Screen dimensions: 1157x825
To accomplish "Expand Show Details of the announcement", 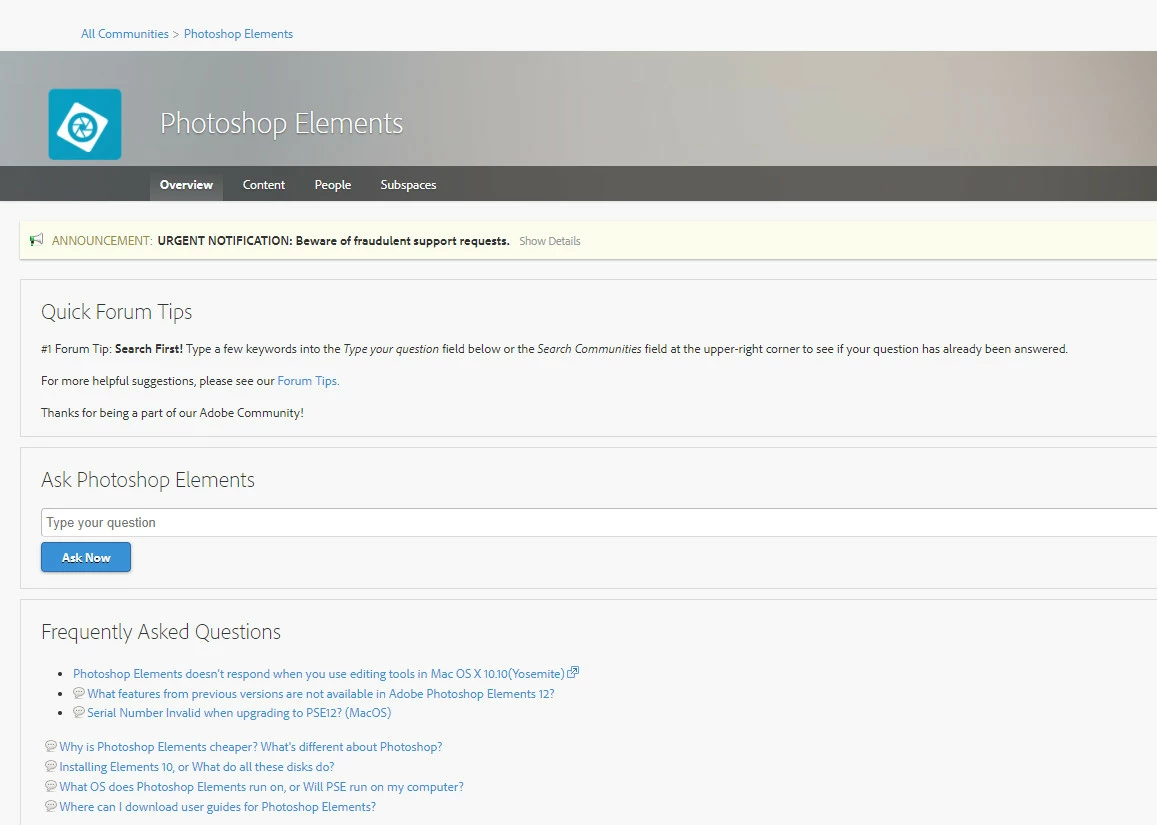I will 550,241.
